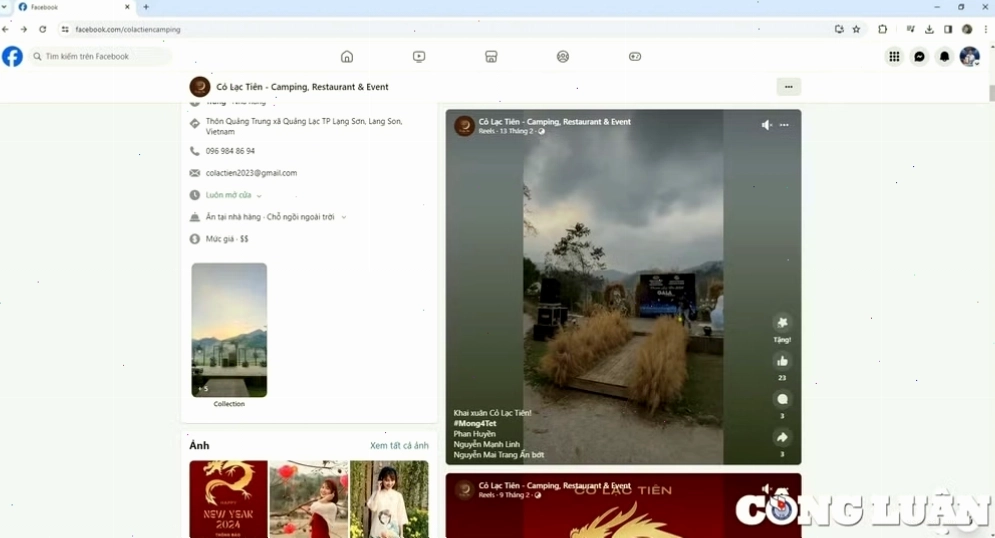Open the page options three-dot button
Screen dimensions: 995x538
789,87
